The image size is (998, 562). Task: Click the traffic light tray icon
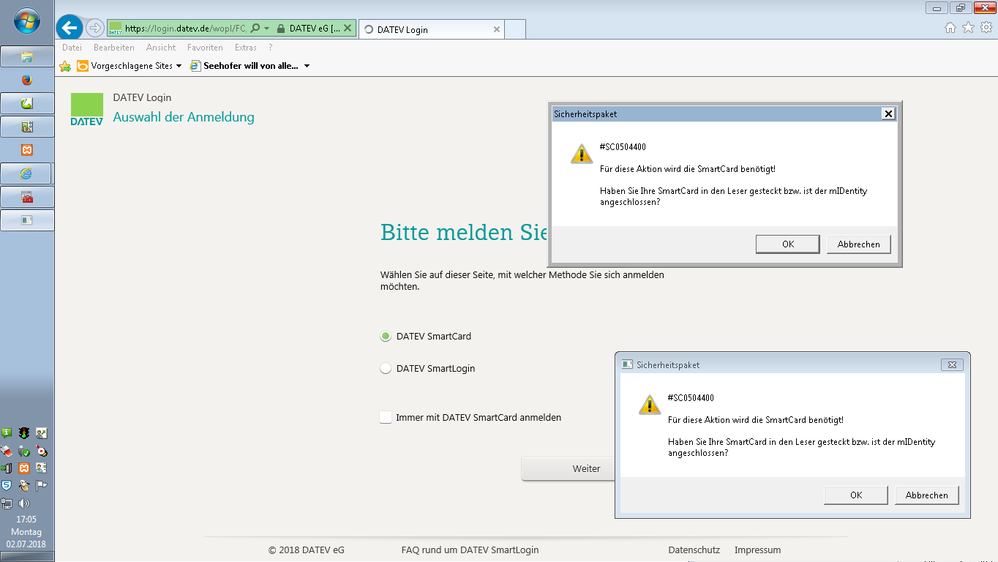(24, 433)
